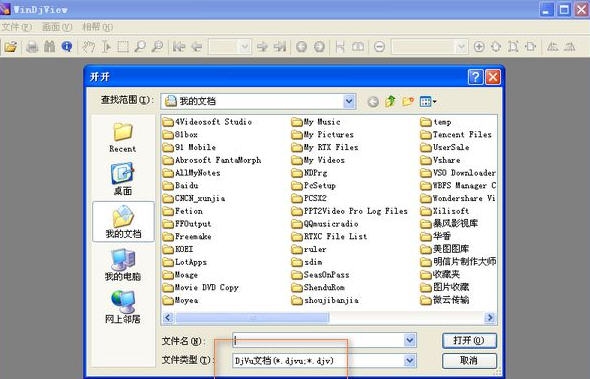Click the Previous page arrow icon
The image size is (590, 379).
pos(197,47)
